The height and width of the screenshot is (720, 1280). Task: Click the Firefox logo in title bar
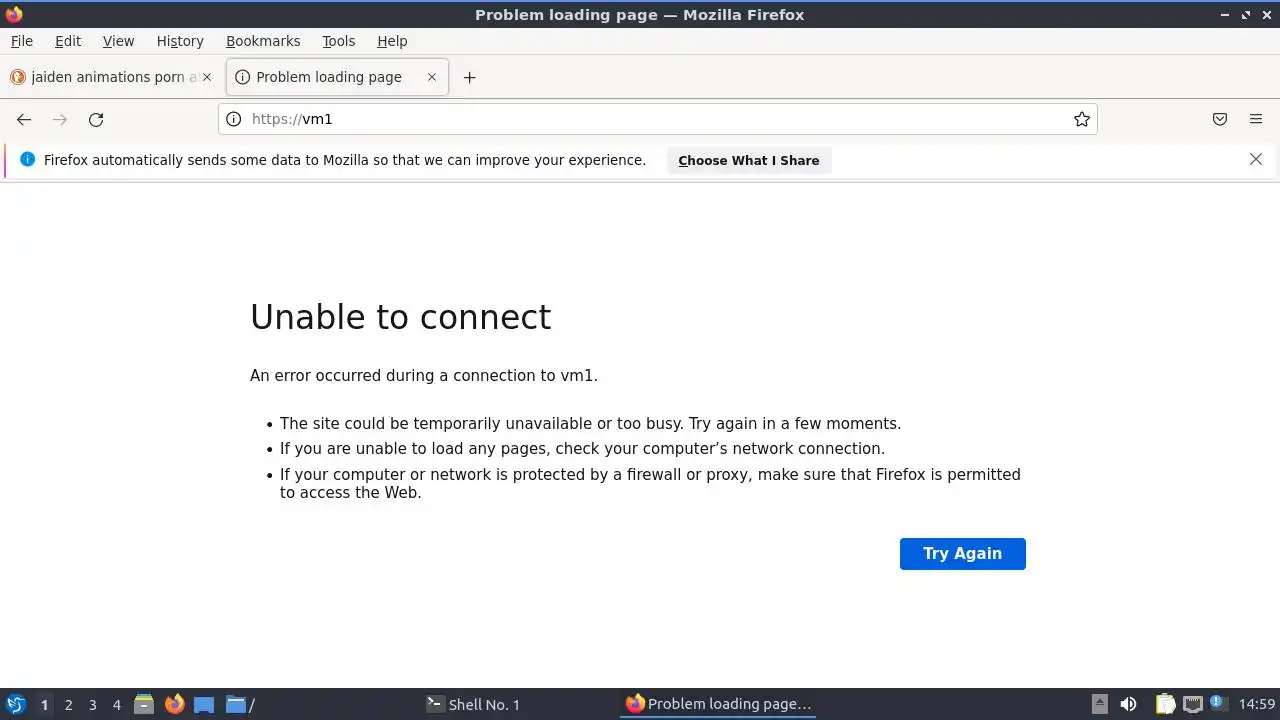pos(14,14)
